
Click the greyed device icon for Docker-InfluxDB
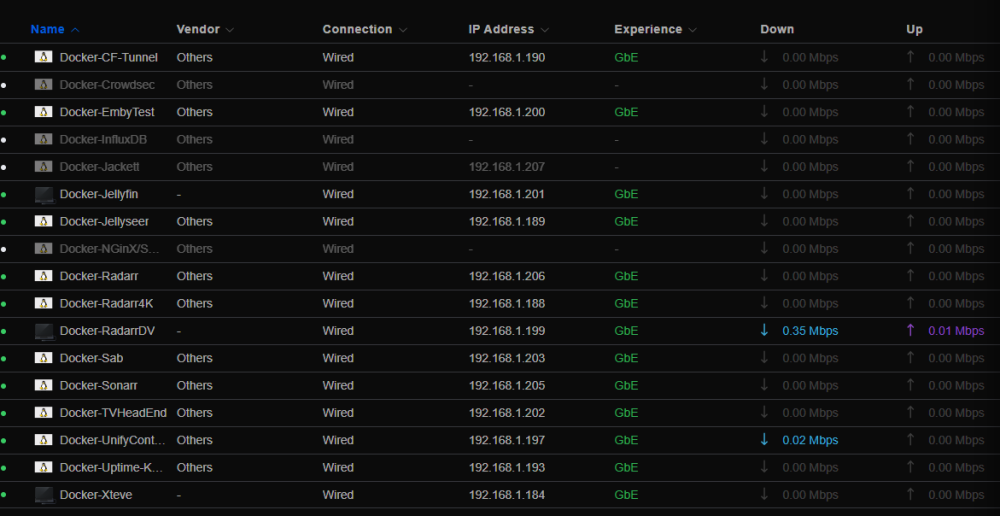pyautogui.click(x=43, y=140)
